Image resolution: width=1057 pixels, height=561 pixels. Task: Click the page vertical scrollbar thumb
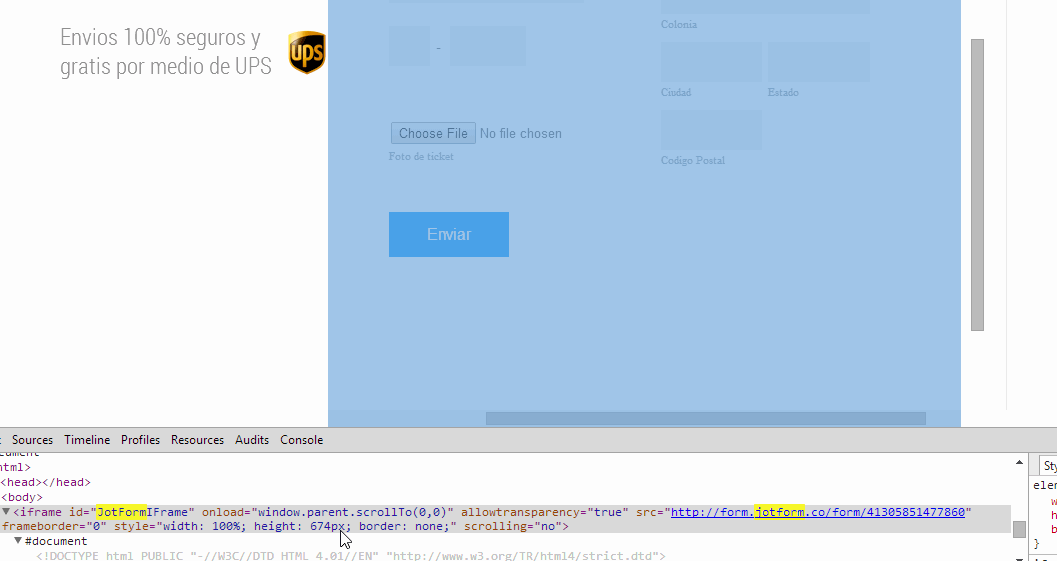point(977,185)
